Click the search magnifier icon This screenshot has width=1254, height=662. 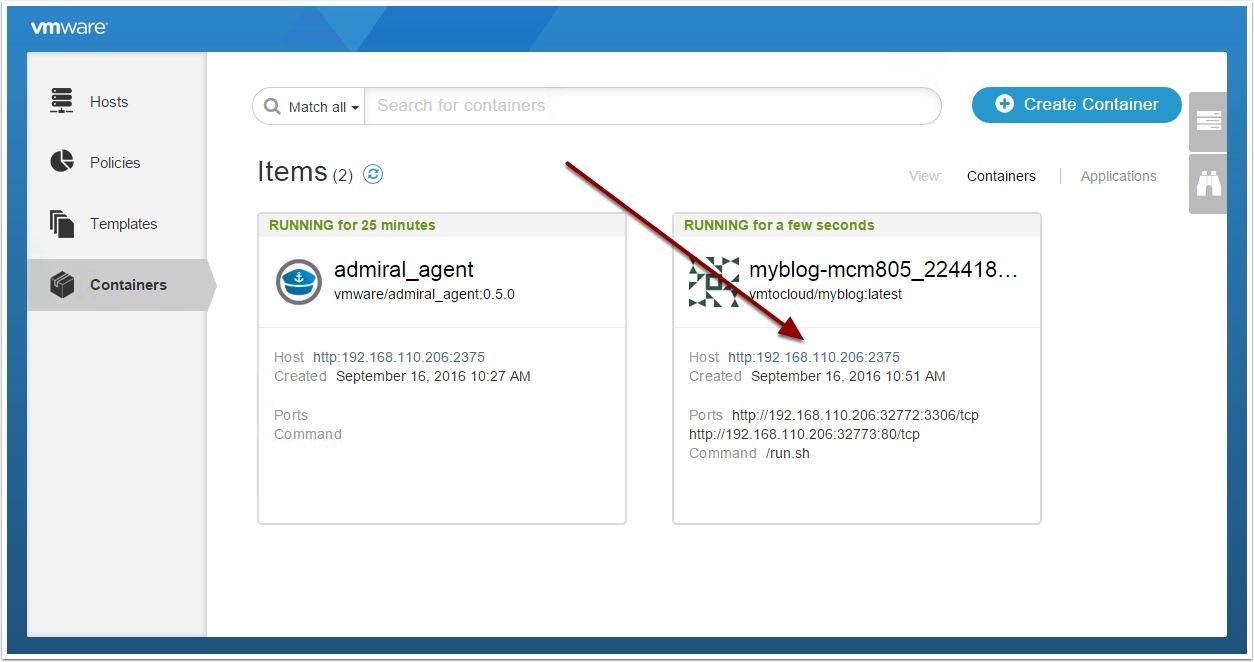pyautogui.click(x=272, y=106)
